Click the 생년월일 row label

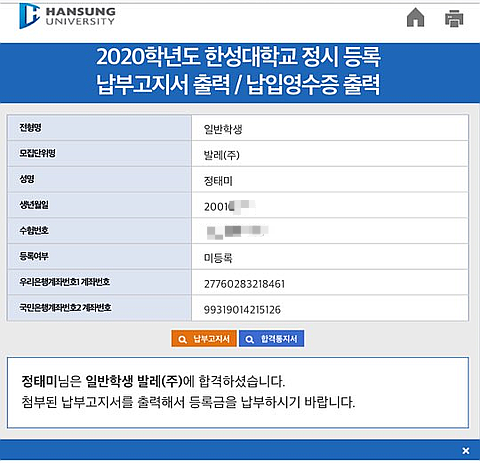[x=34, y=205]
